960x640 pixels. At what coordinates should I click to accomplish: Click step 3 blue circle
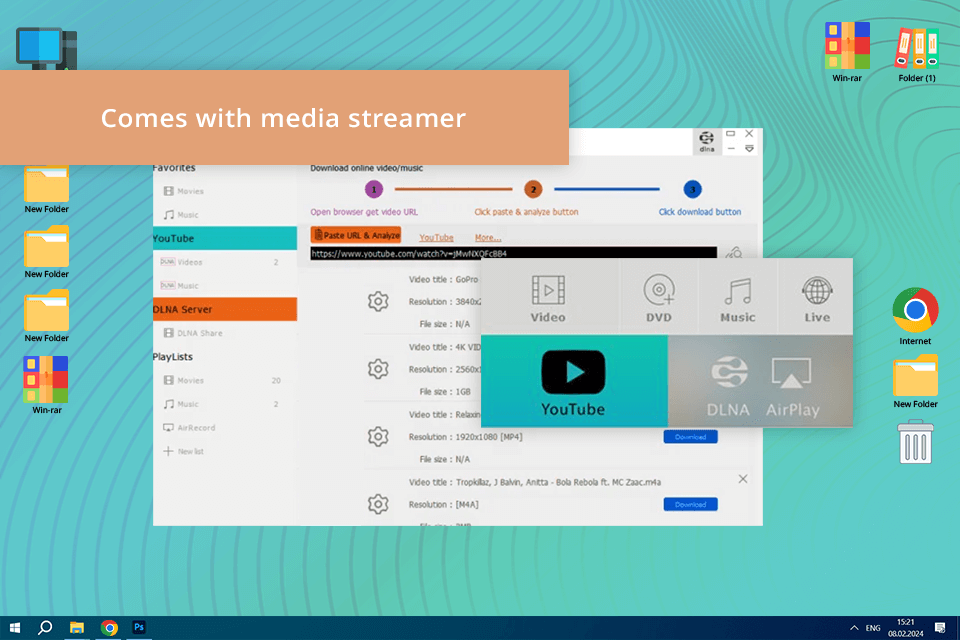click(x=692, y=189)
